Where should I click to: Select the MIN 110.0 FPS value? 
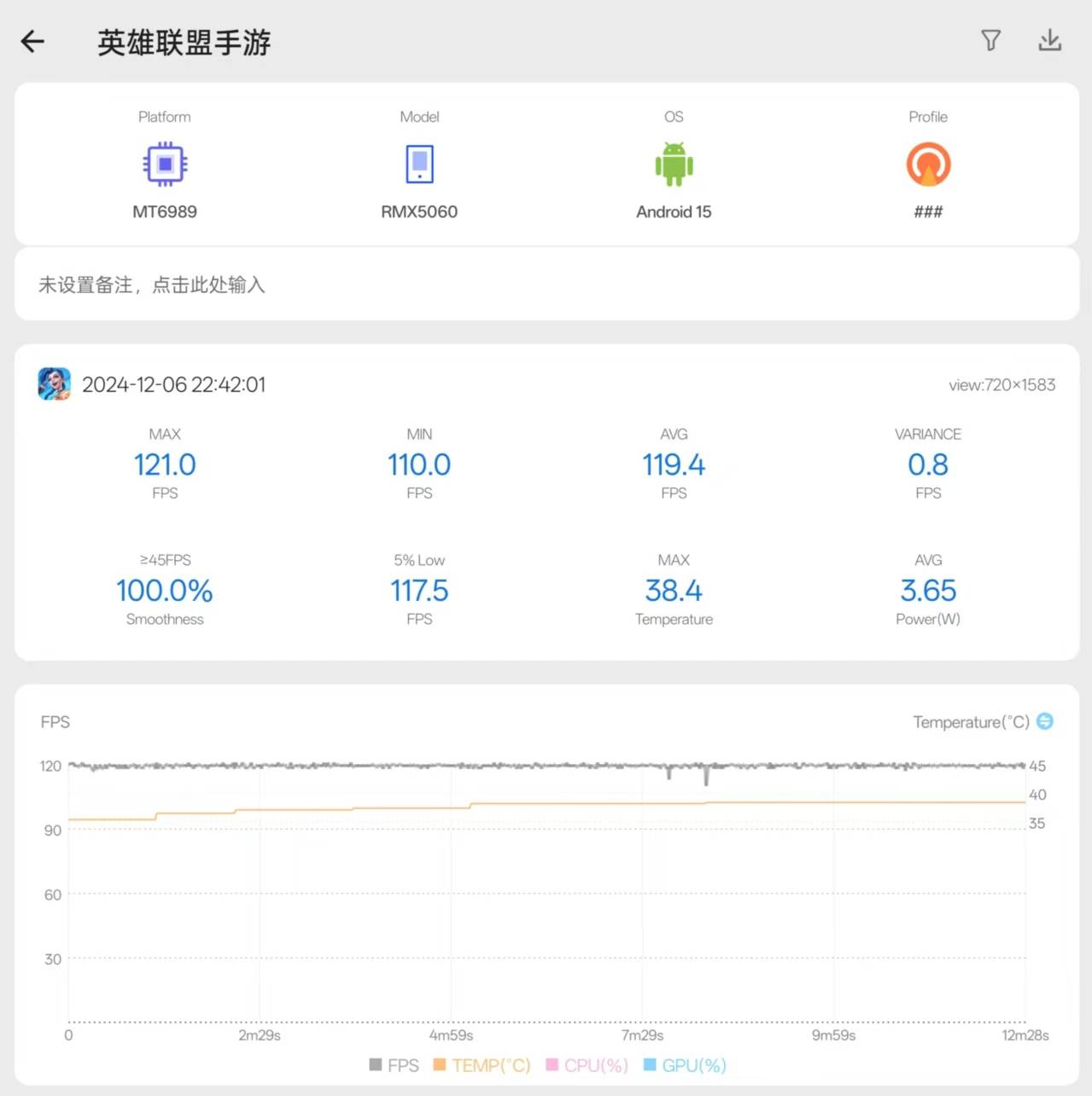pos(419,464)
